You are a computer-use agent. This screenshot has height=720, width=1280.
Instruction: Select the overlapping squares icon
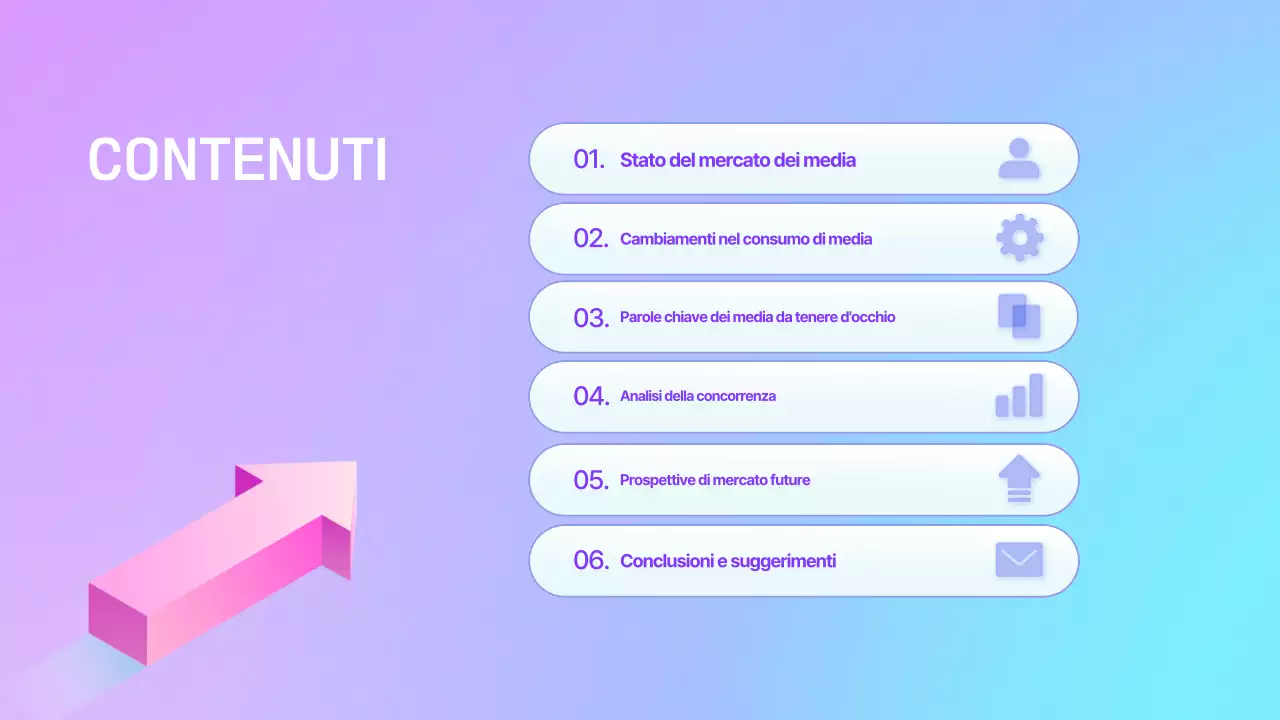tap(1019, 316)
